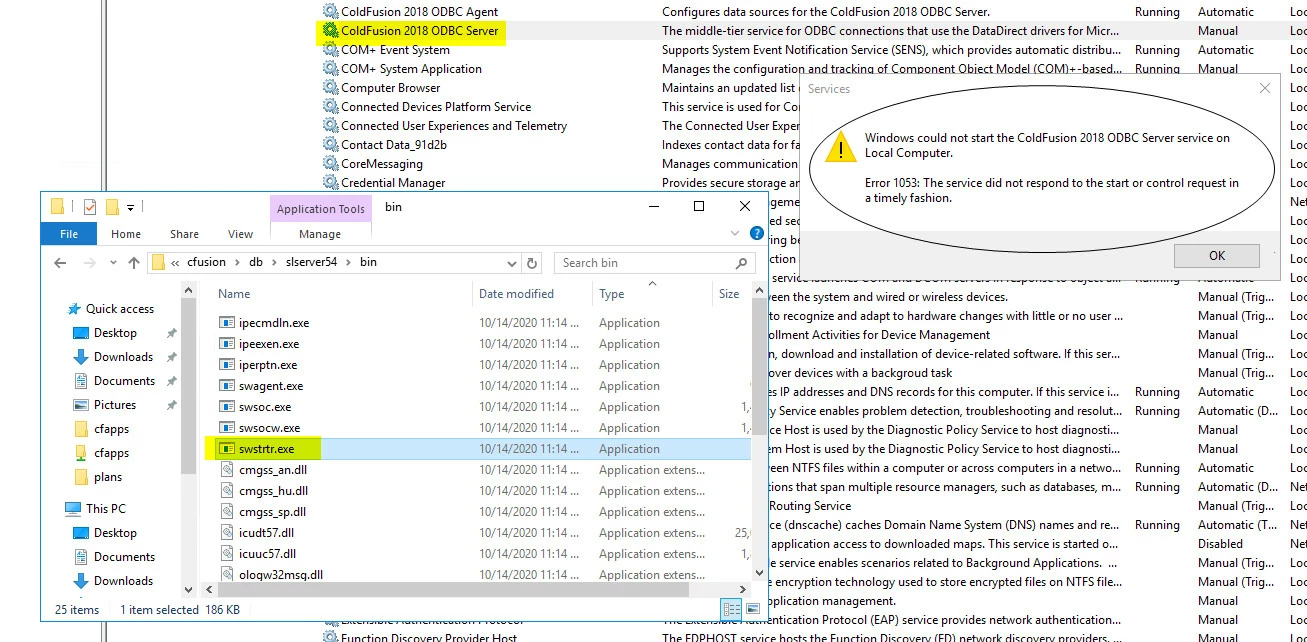Open Quick access in the navigation pane

[119, 309]
